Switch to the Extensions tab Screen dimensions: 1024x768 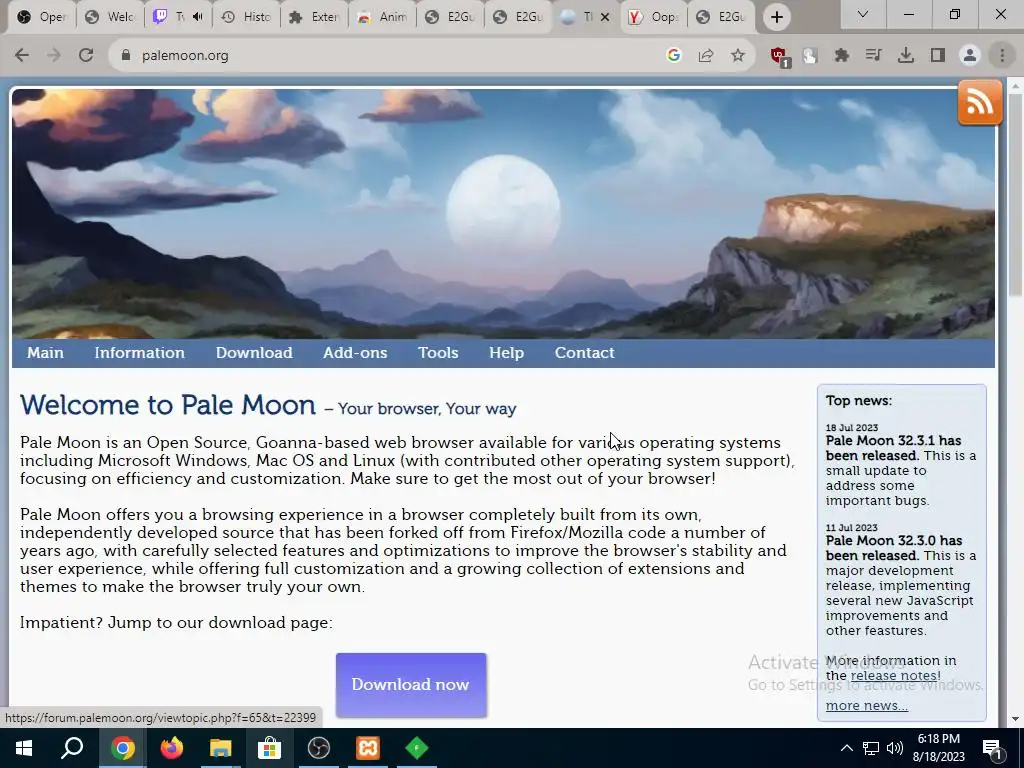315,17
